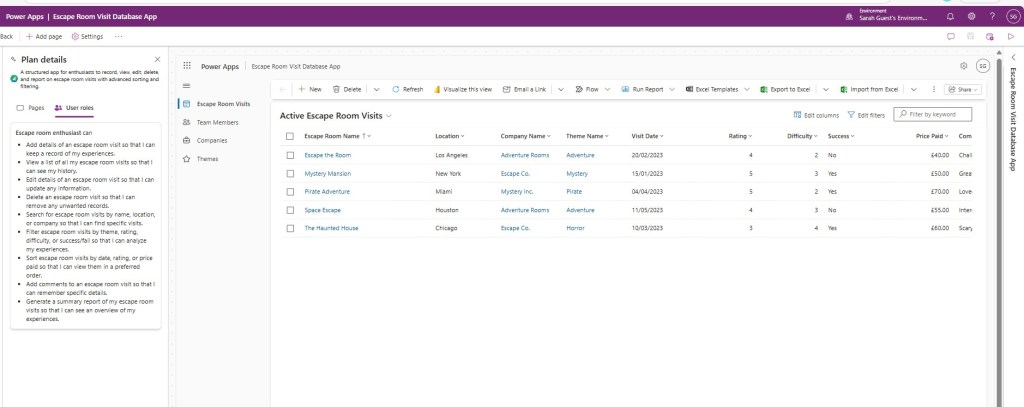Open Team Members in the navigation
1024x407 pixels.
click(x=216, y=122)
